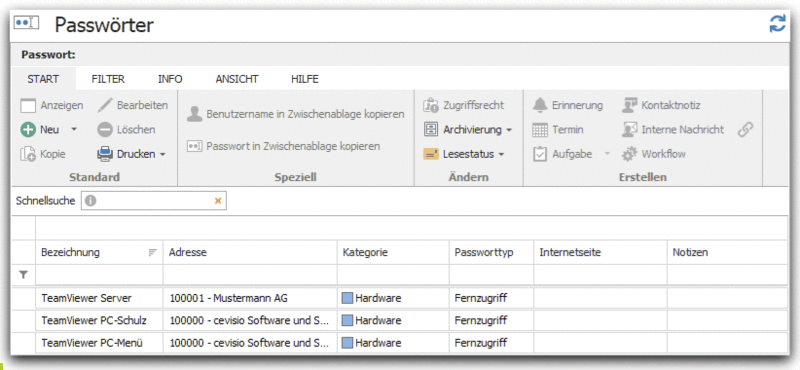Clear Schnellsuche with orange x
800x370 pixels.
(x=218, y=201)
